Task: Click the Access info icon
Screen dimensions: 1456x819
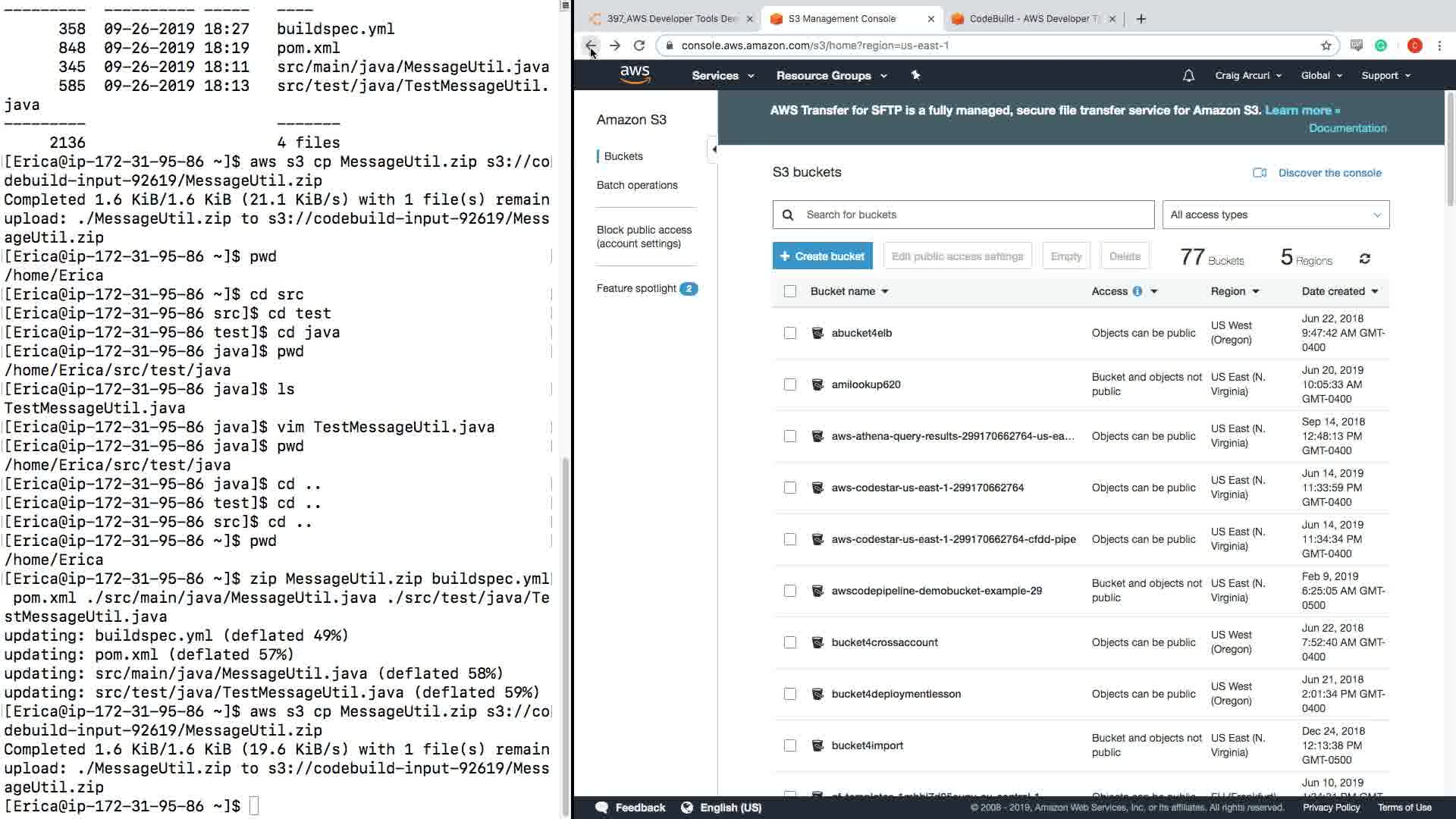Action: pyautogui.click(x=1137, y=291)
